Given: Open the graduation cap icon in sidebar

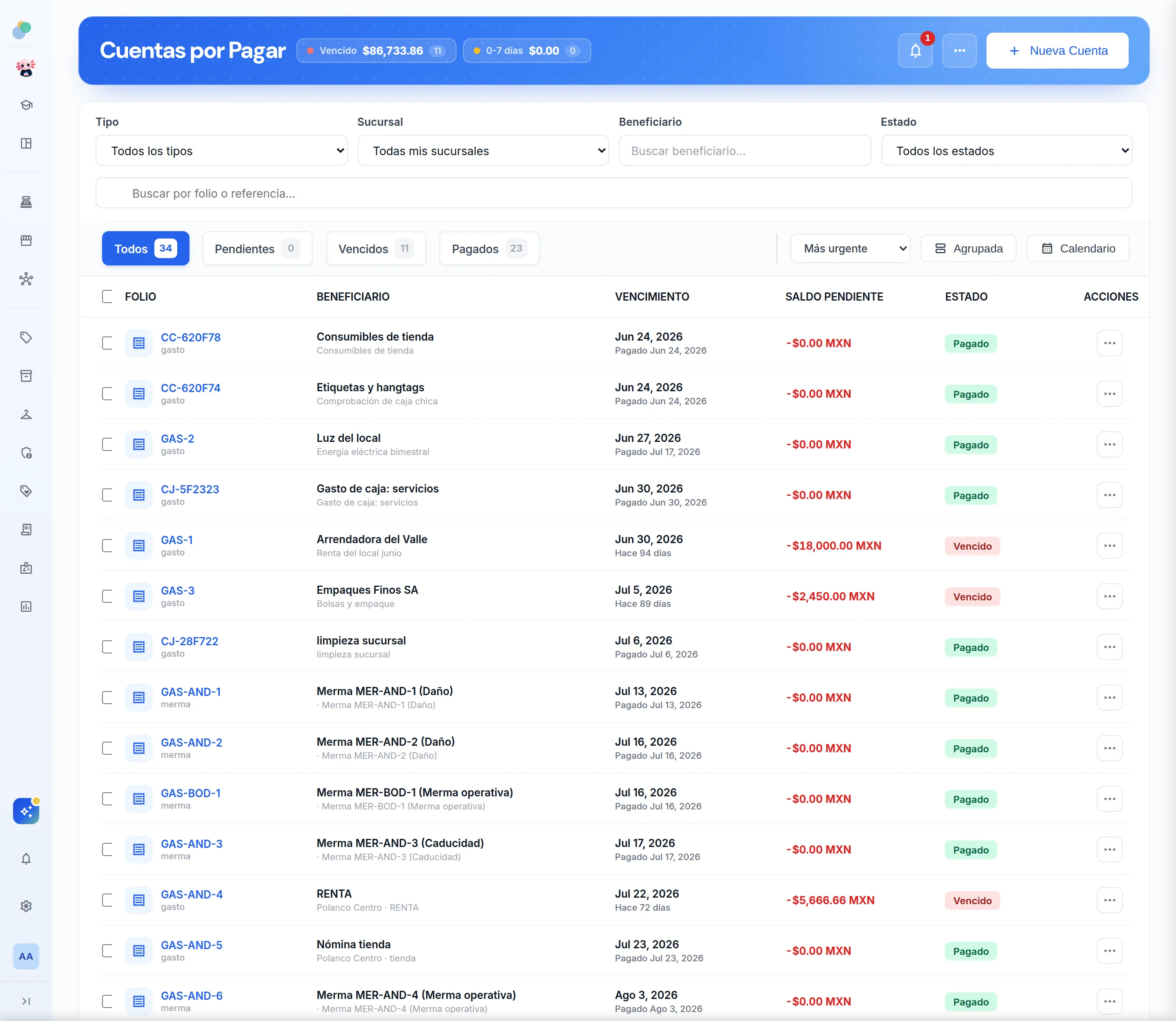Looking at the screenshot, I should click(x=26, y=105).
